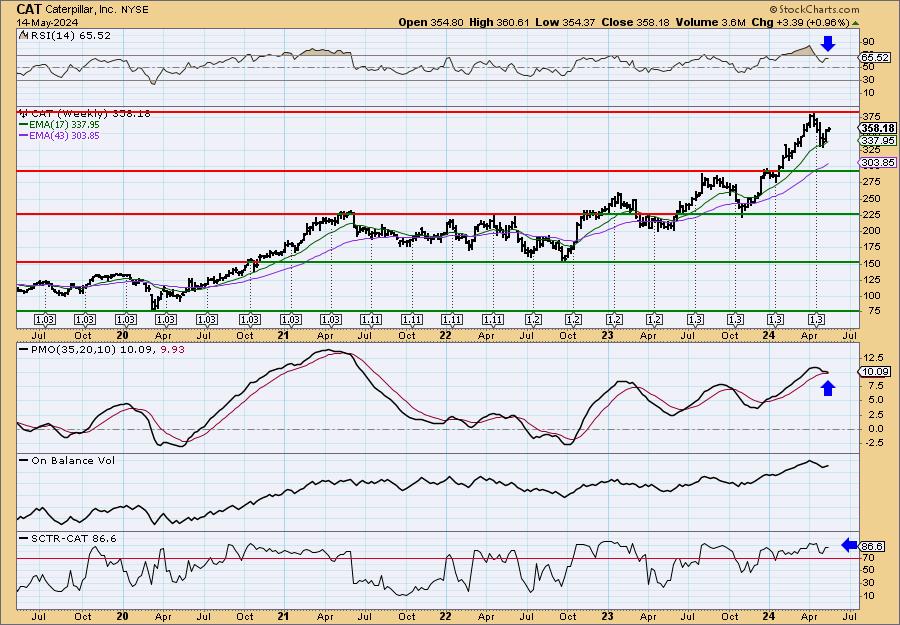Click the 'SCTR-CAT 86.6' panel label
The image size is (900, 625).
click(x=73, y=538)
